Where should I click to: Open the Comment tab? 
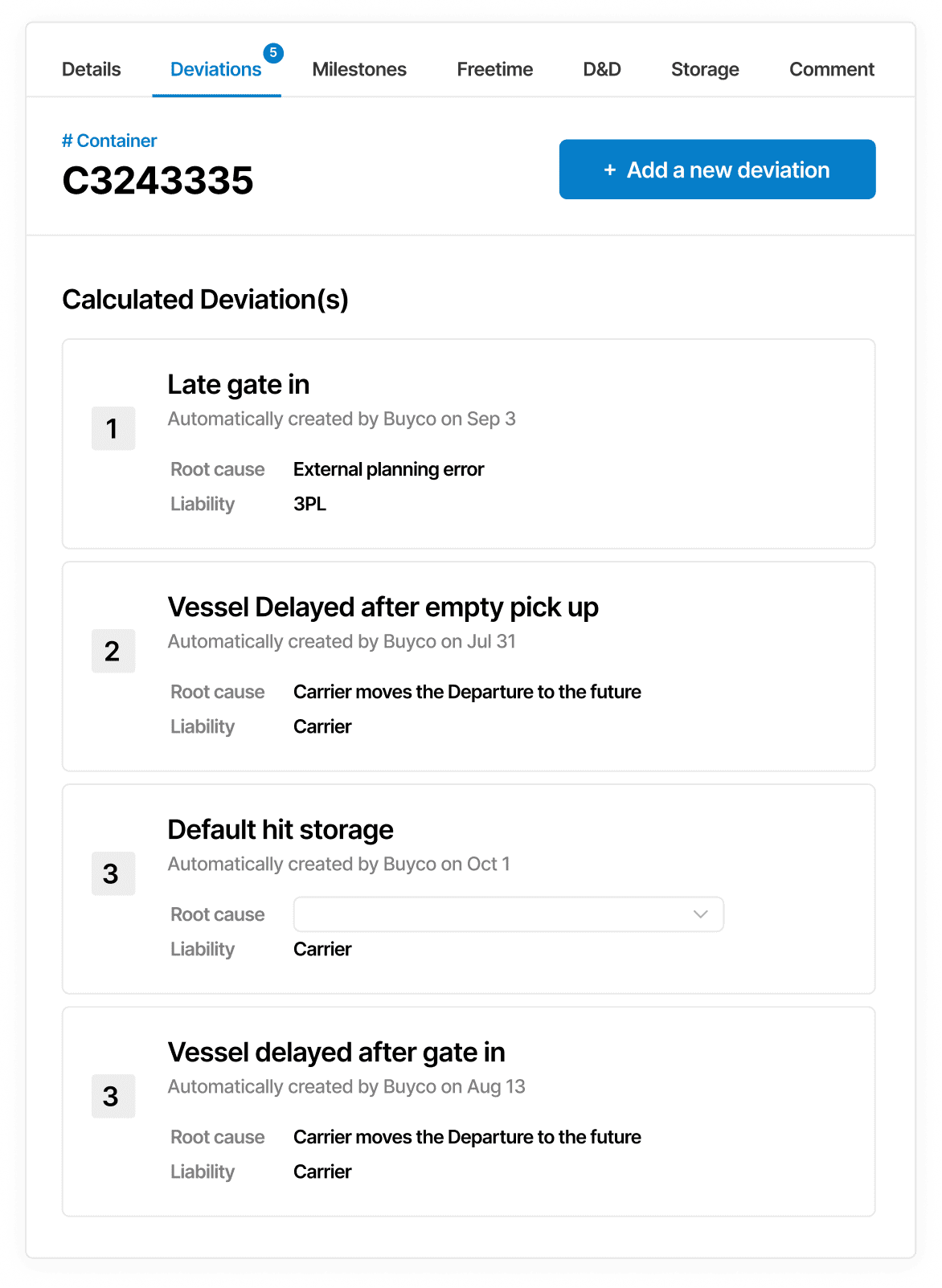pyautogui.click(x=831, y=69)
